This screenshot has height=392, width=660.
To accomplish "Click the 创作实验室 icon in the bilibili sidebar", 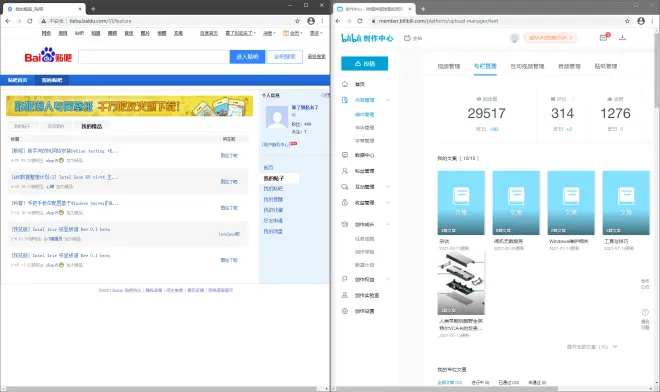I will pyautogui.click(x=345, y=295).
